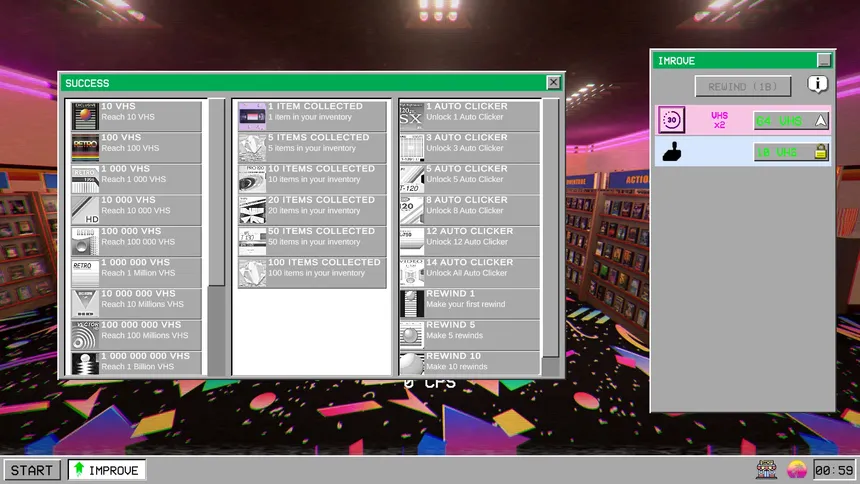
Task: Click the 1 Auto Clicker SX icon
Action: pos(412,116)
